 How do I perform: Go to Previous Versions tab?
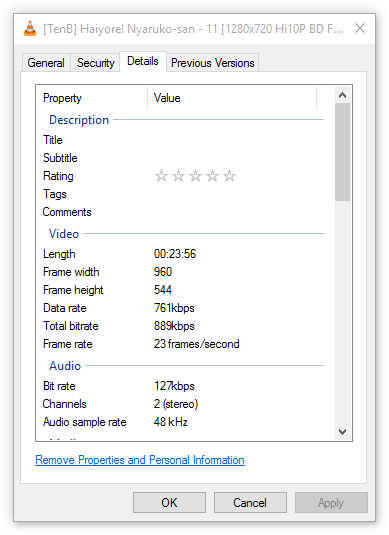[x=213, y=63]
